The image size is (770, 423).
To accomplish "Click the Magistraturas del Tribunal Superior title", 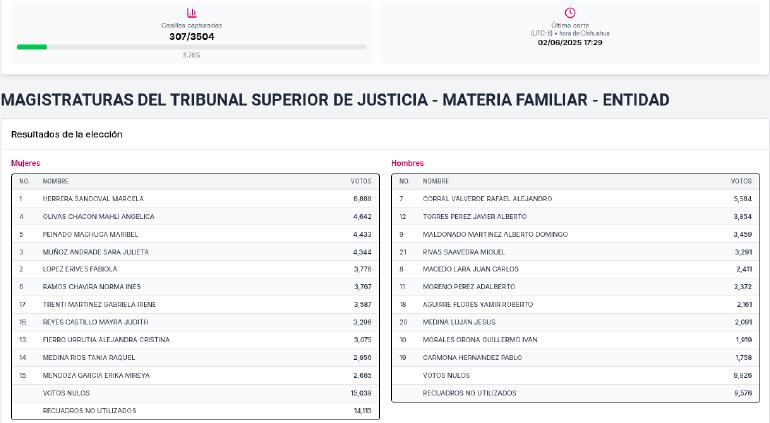I will [335, 100].
